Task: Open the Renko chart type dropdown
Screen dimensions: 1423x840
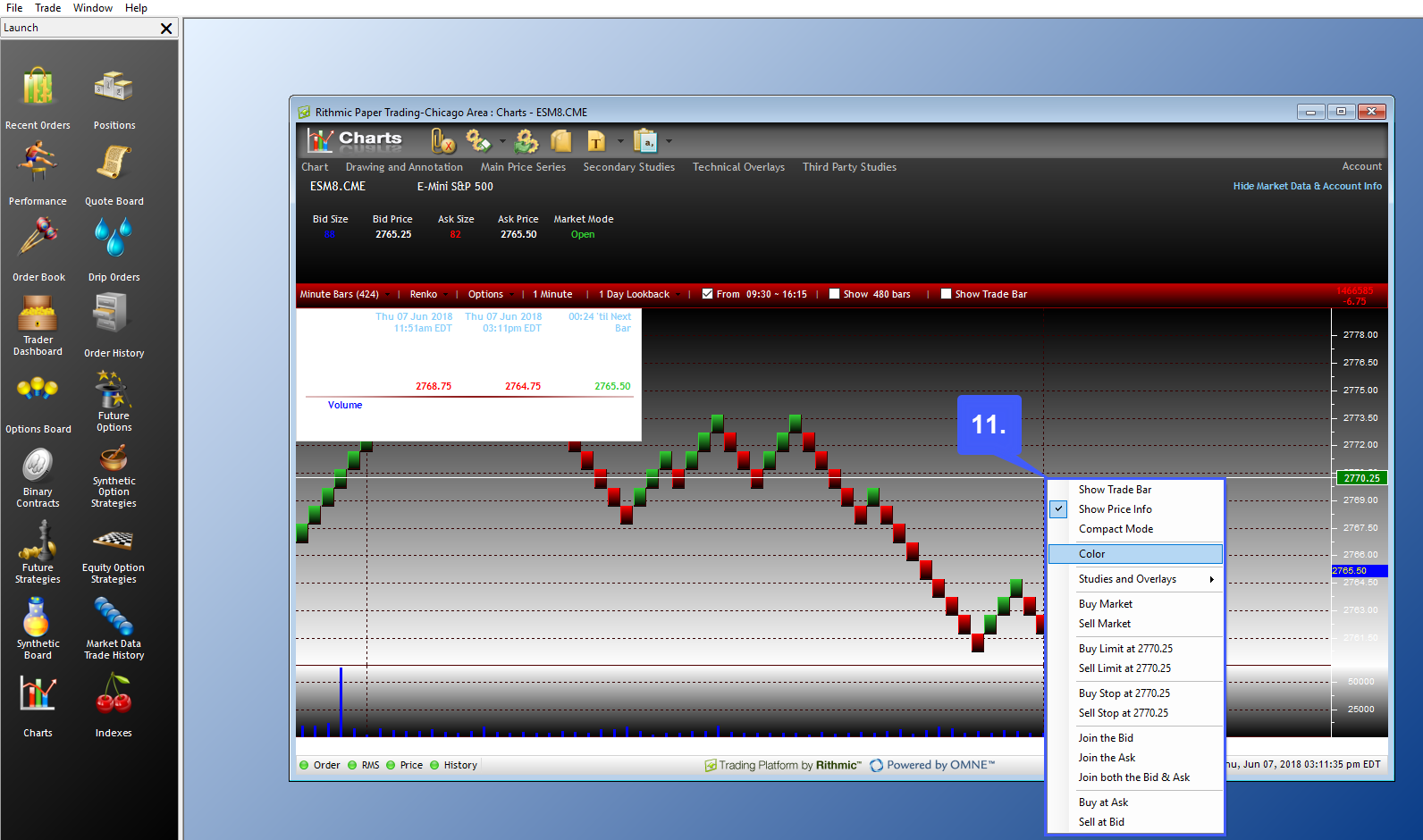Action: click(429, 294)
